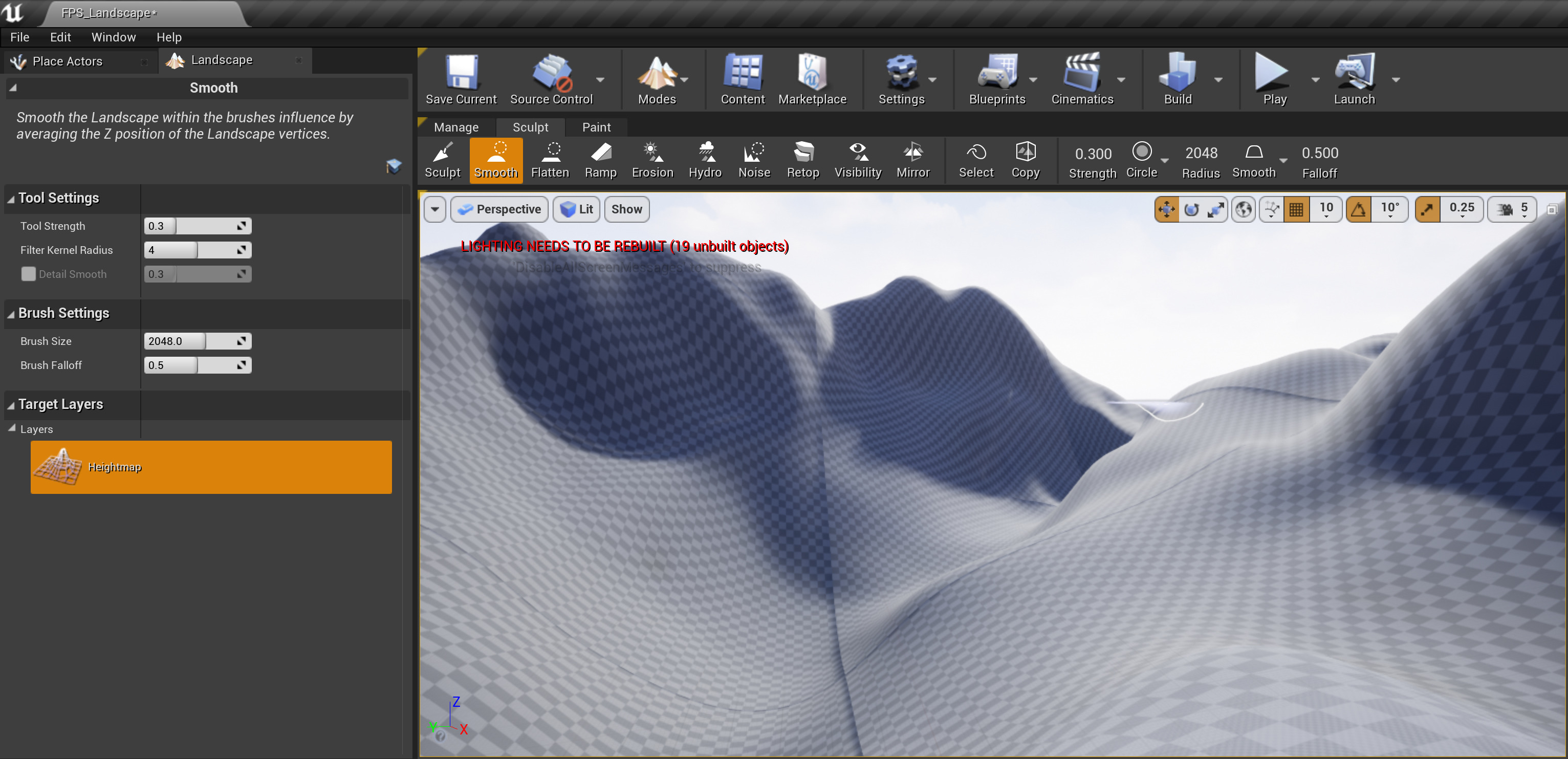1568x759 pixels.
Task: Open the Modes dropdown arrow
Action: (684, 80)
